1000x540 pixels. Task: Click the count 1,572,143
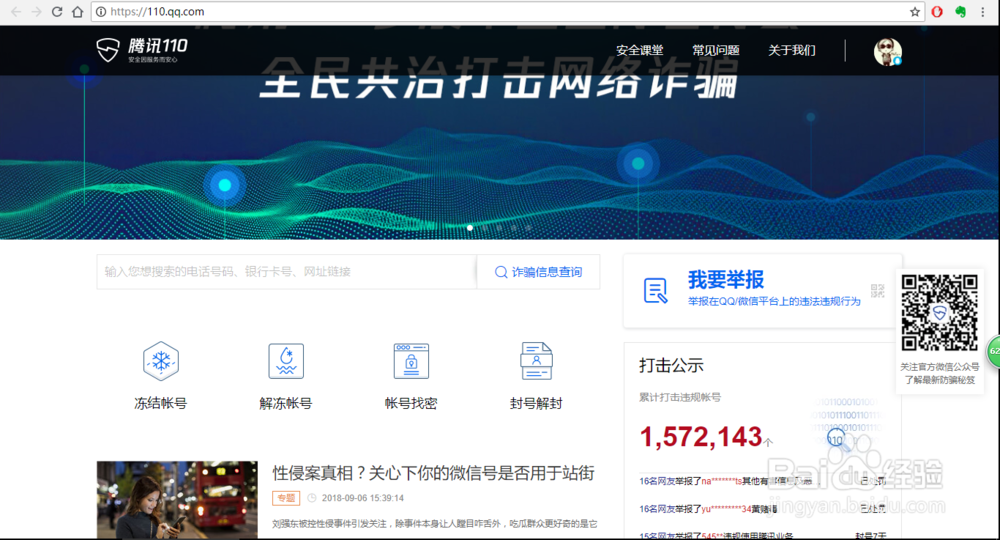point(701,437)
